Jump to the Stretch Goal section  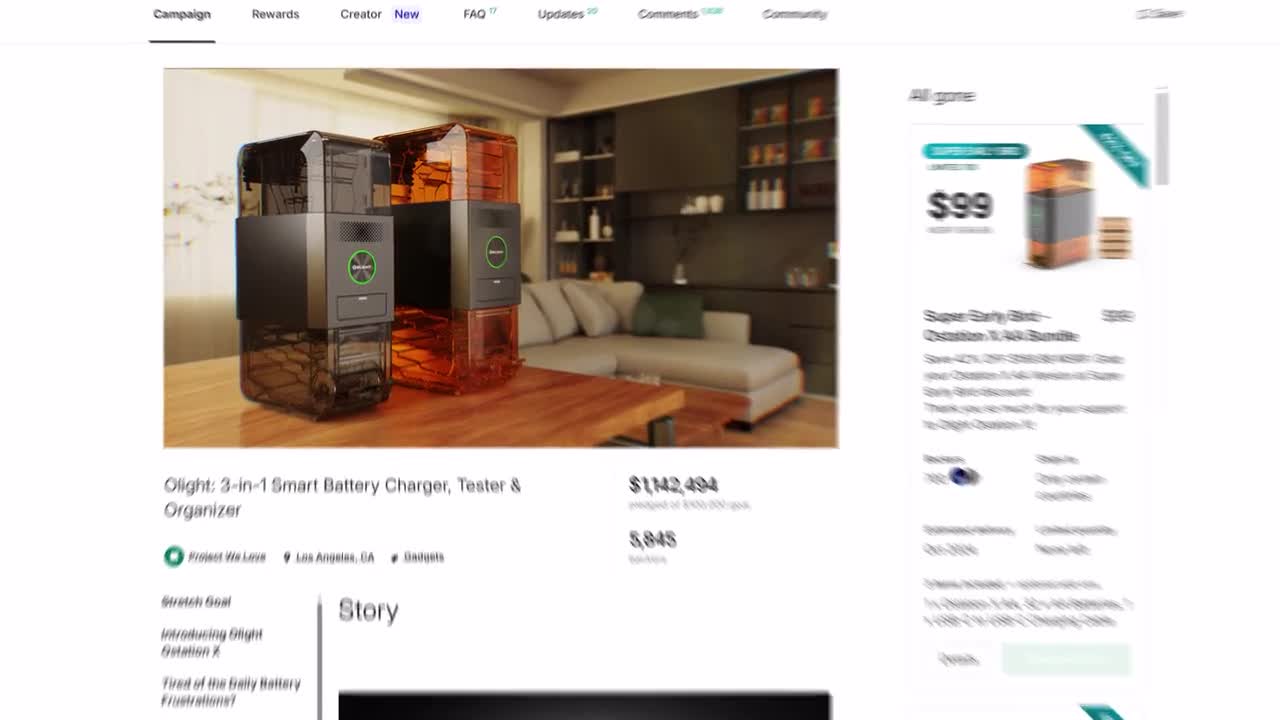click(x=196, y=601)
